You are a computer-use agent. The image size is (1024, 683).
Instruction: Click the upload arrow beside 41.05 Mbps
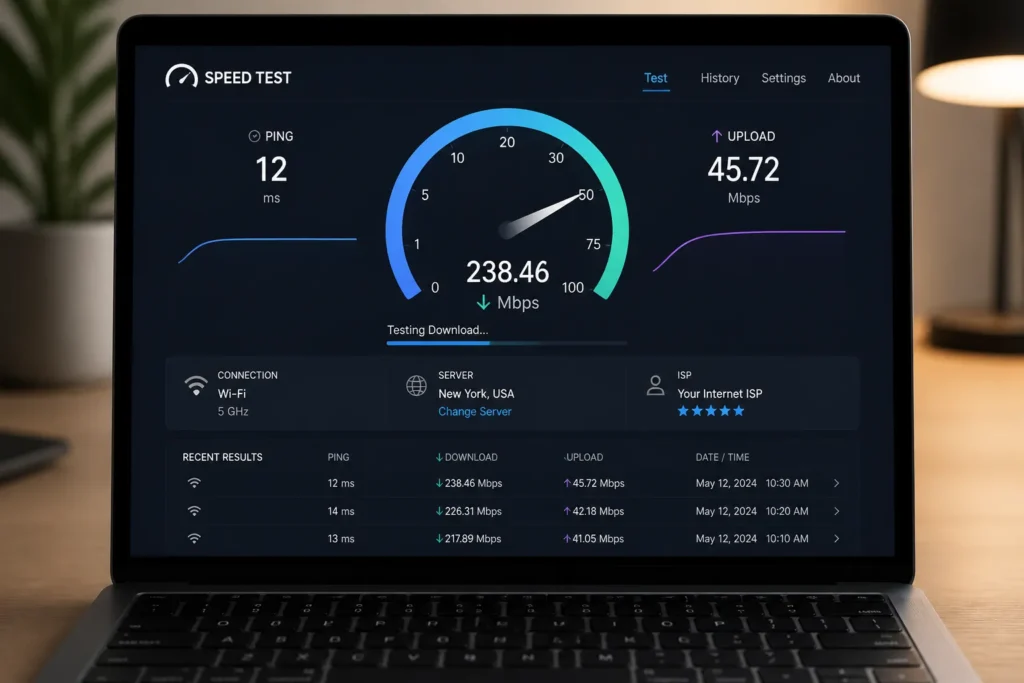567,539
